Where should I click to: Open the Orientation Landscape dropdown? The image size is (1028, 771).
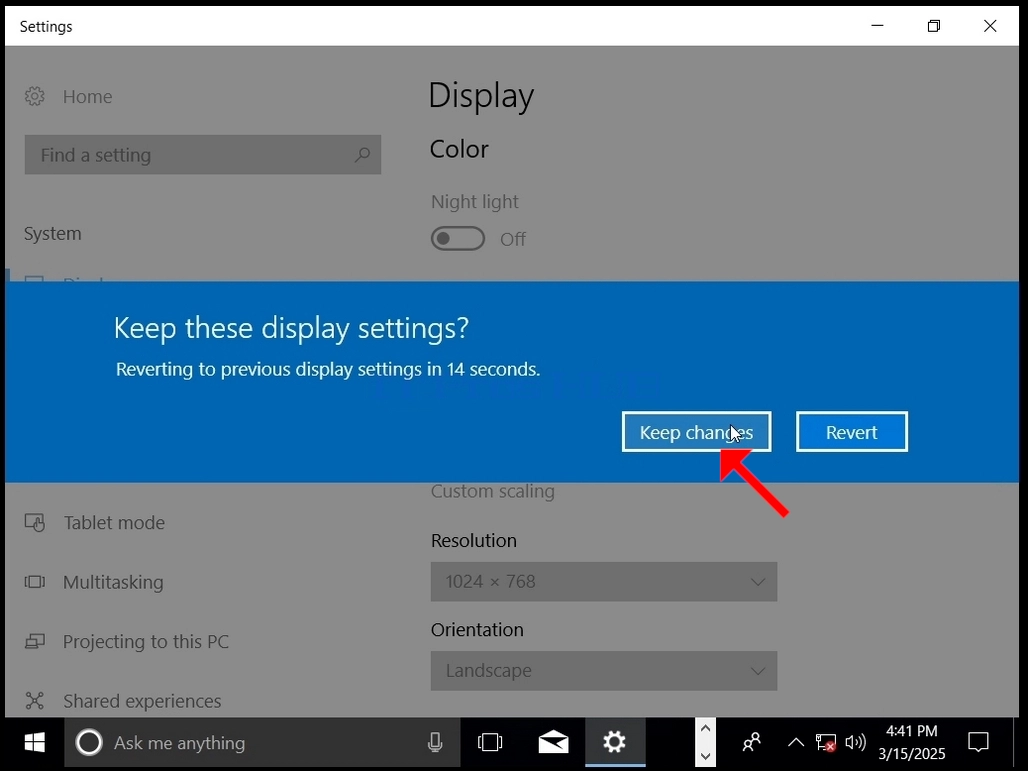(x=604, y=671)
